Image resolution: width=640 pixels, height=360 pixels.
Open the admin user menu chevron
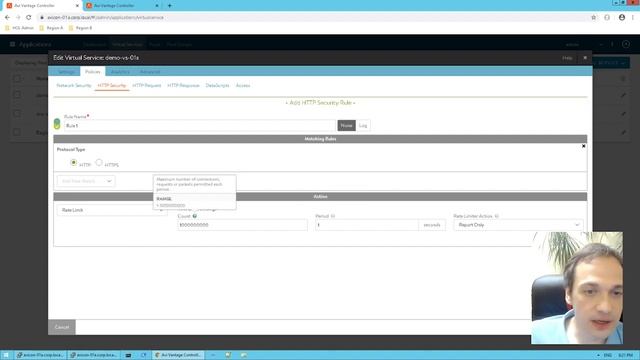click(x=601, y=44)
